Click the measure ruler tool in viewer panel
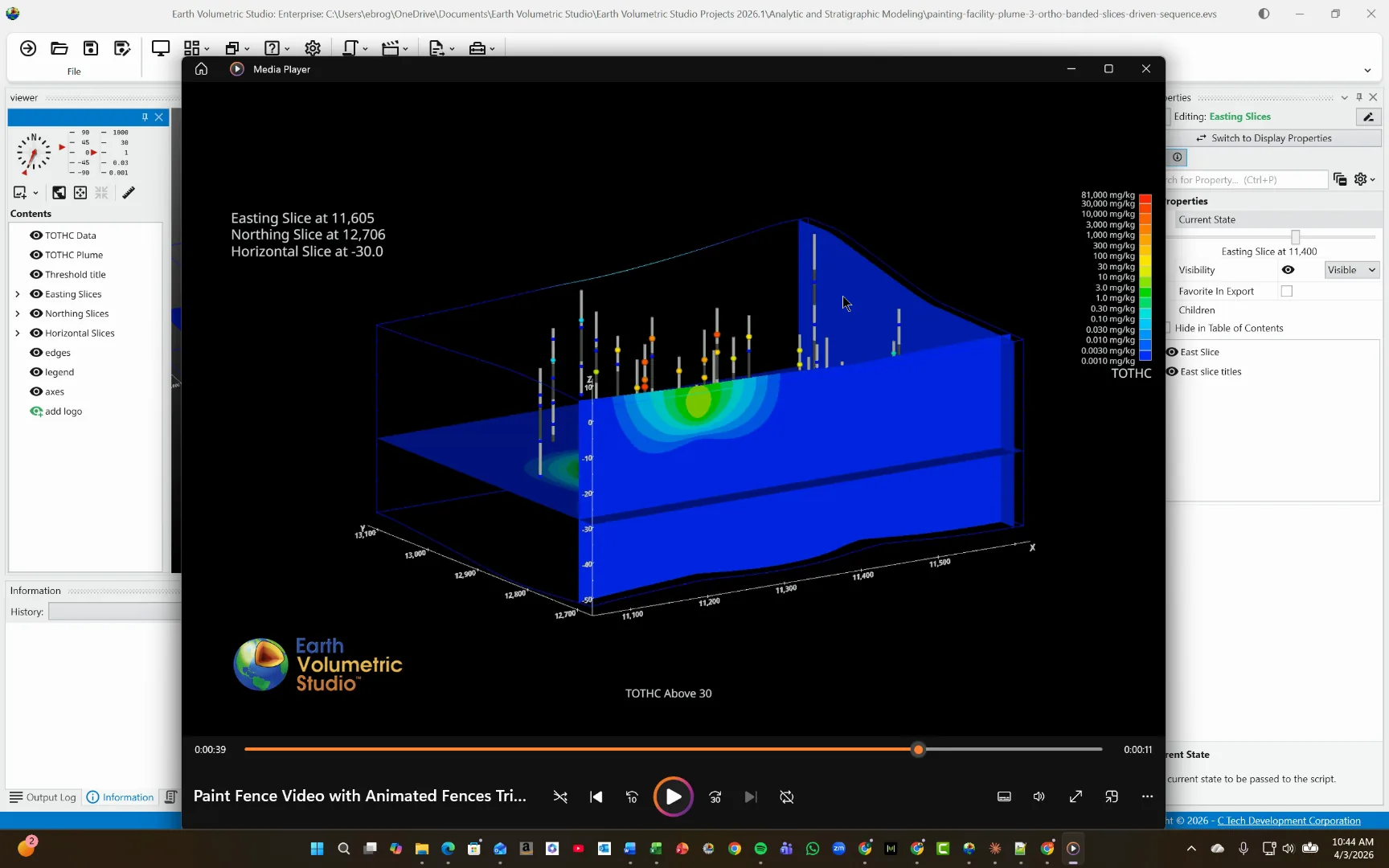Viewport: 1389px width, 868px height. click(x=129, y=192)
